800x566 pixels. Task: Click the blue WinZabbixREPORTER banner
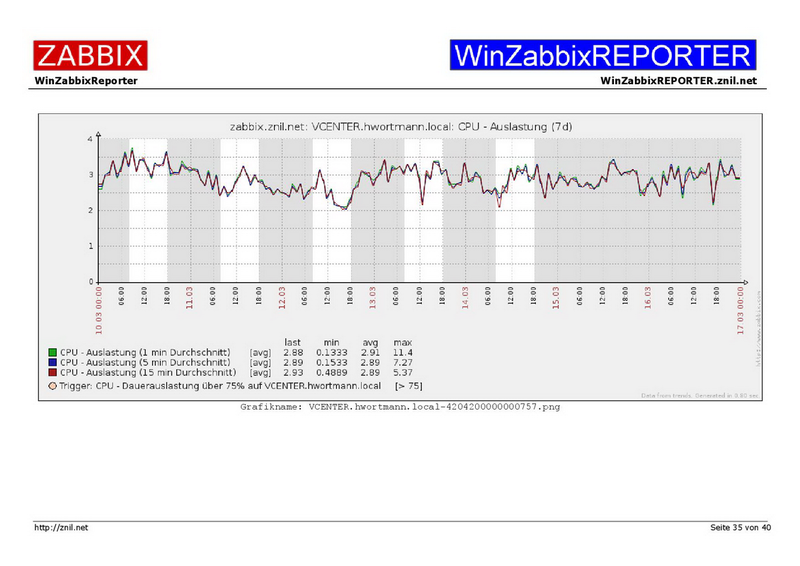pyautogui.click(x=603, y=55)
